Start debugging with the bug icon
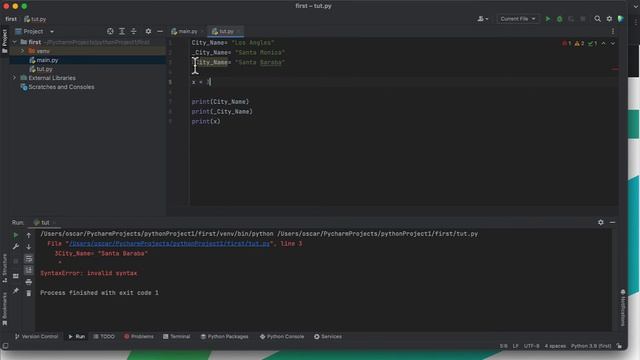This screenshot has height=360, width=640. point(560,19)
